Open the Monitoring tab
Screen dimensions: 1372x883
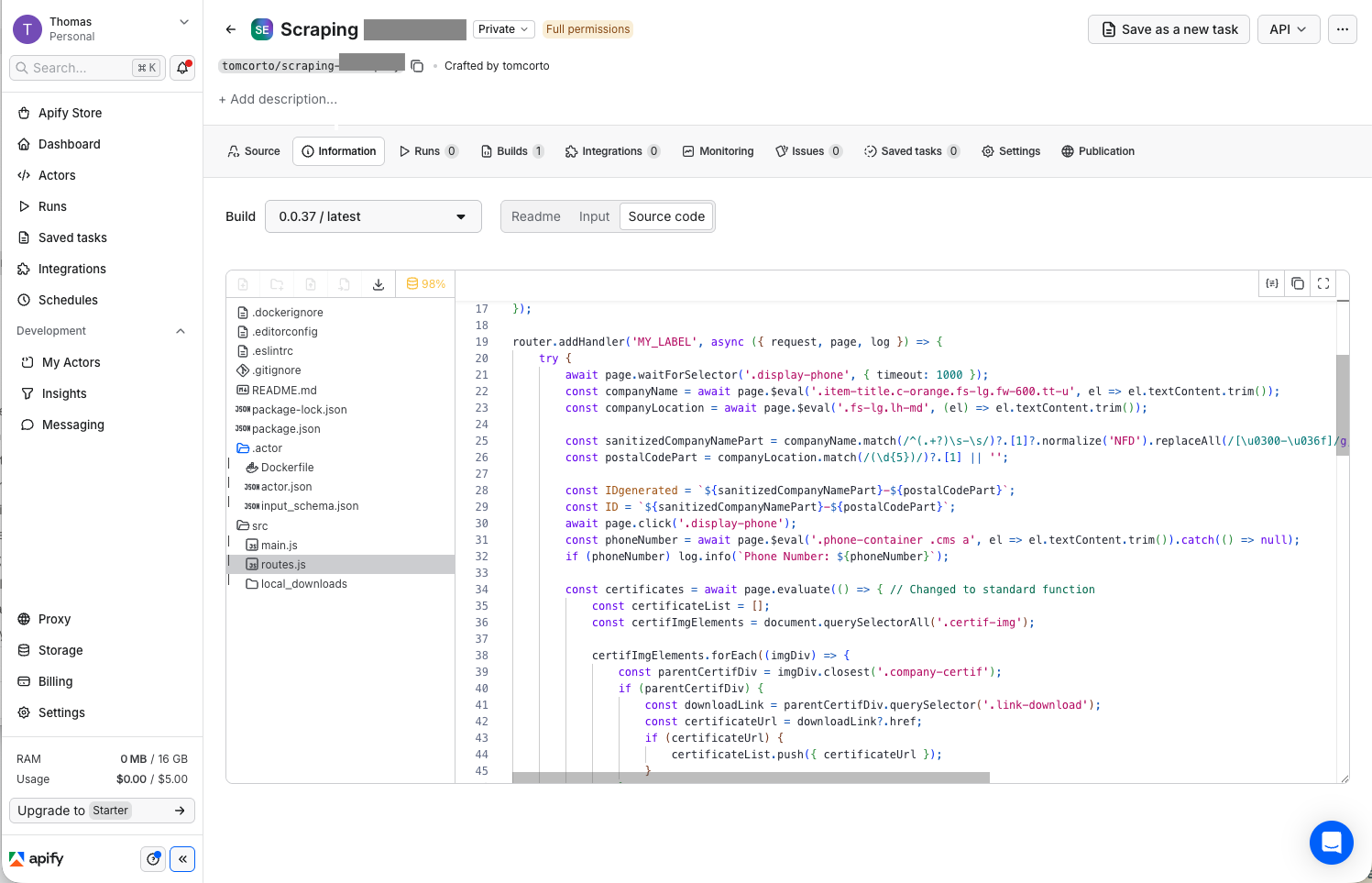718,151
